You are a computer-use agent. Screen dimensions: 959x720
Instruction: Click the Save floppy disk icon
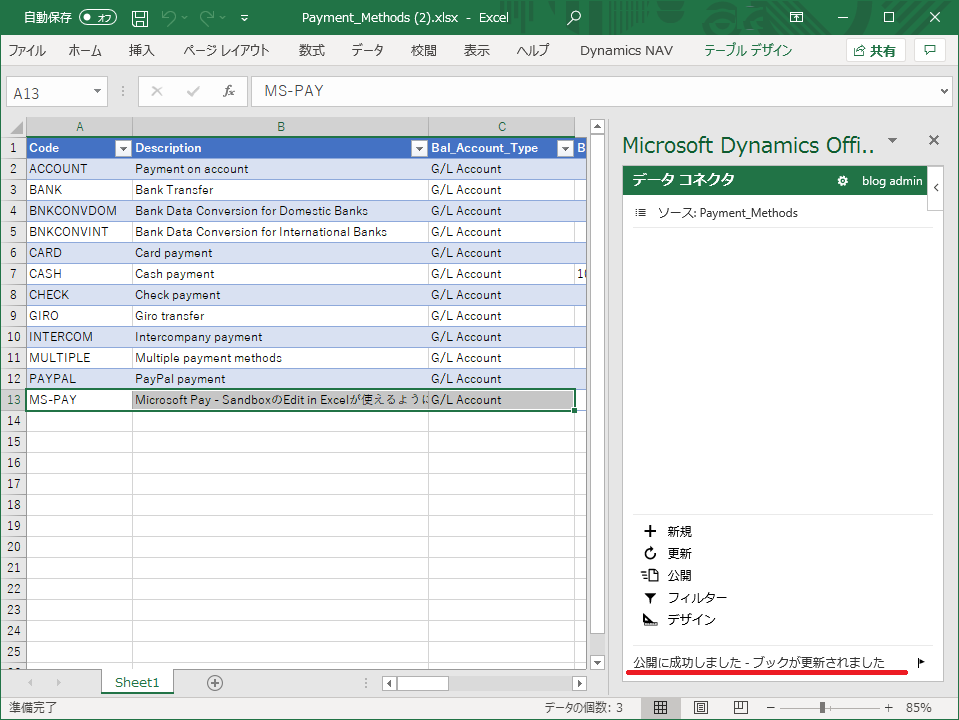(140, 18)
